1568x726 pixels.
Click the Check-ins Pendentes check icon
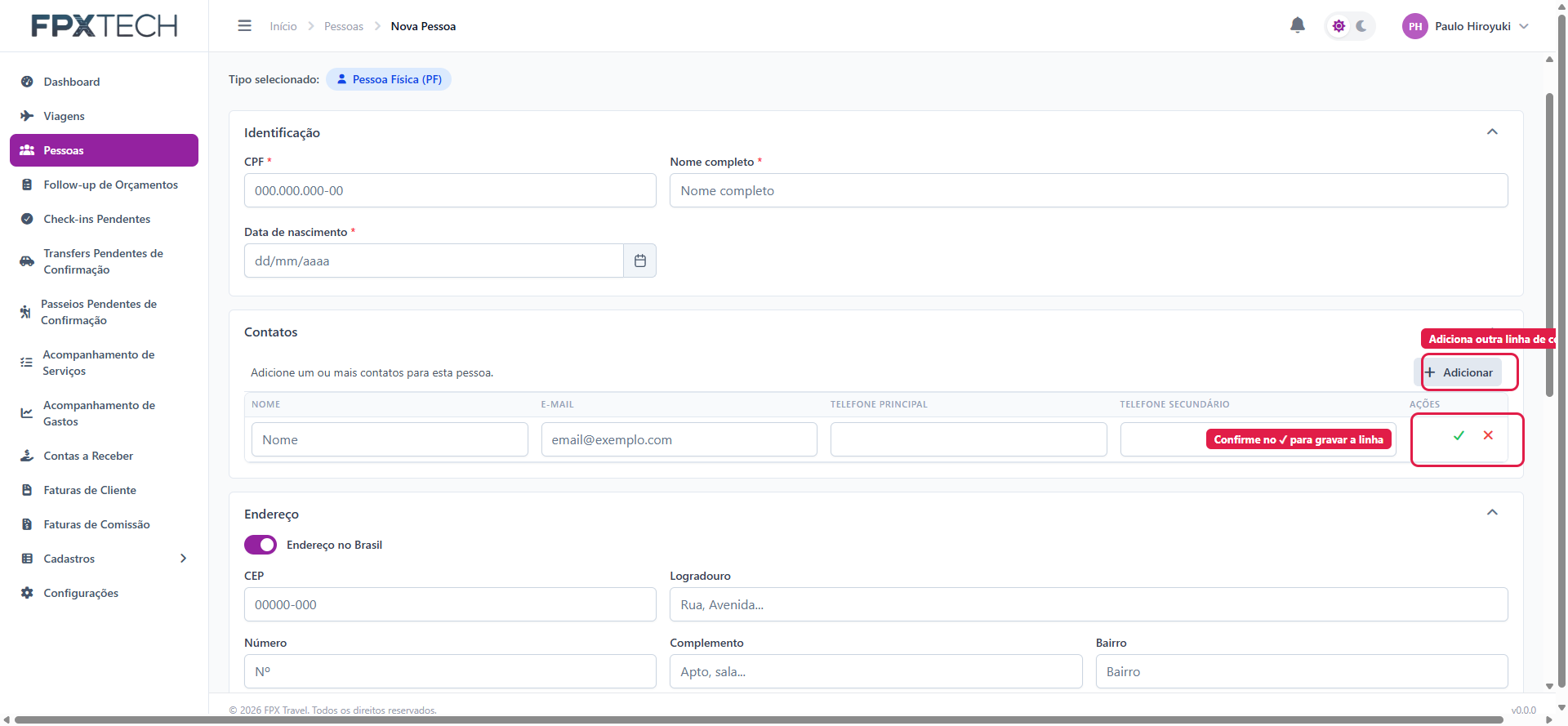[27, 219]
